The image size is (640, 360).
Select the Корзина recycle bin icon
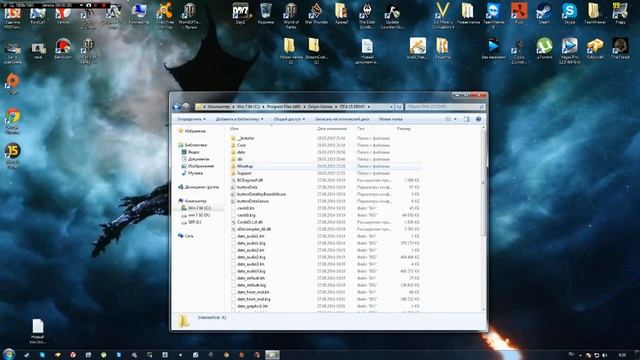click(x=266, y=14)
